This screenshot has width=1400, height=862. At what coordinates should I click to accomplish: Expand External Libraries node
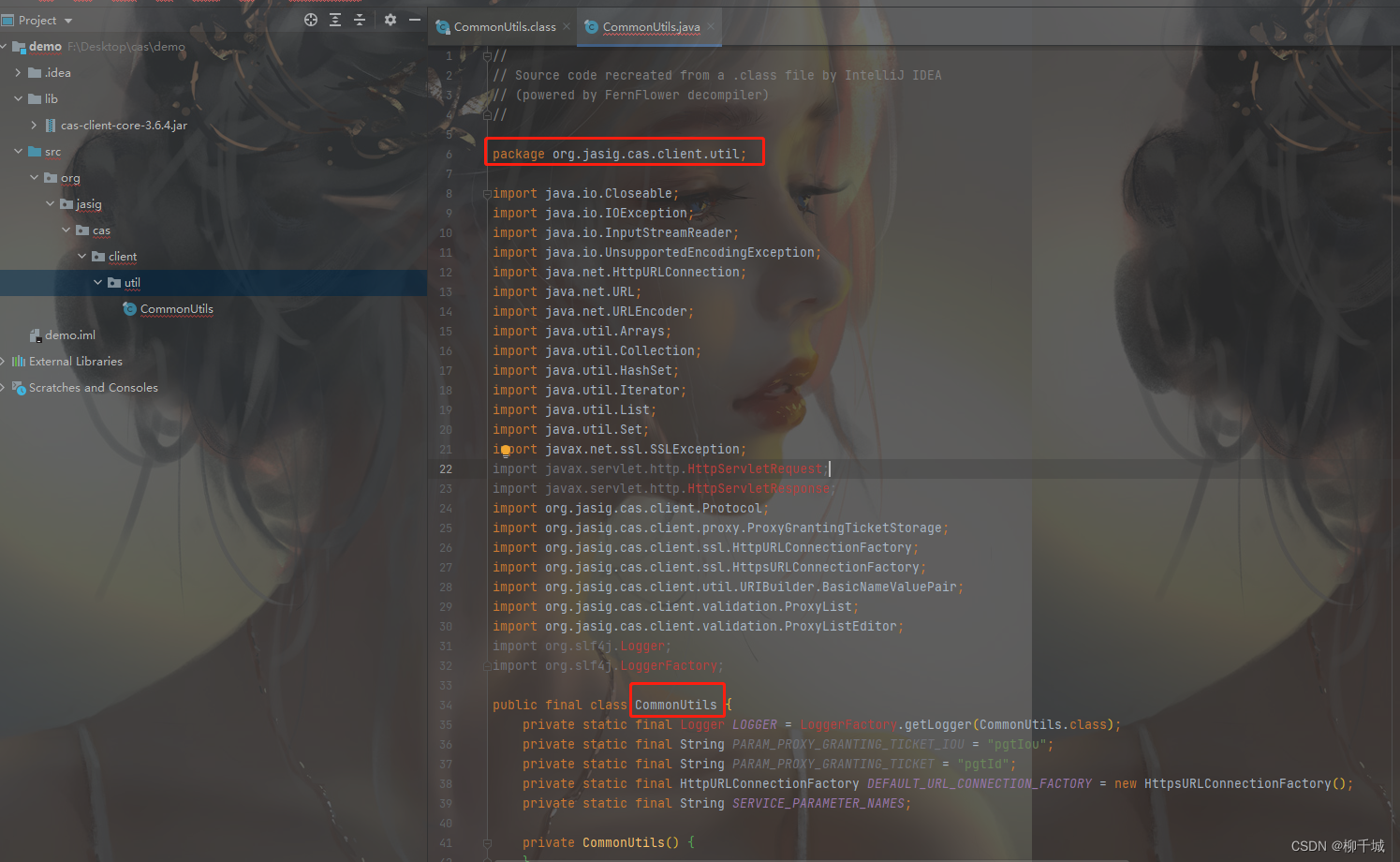4,361
